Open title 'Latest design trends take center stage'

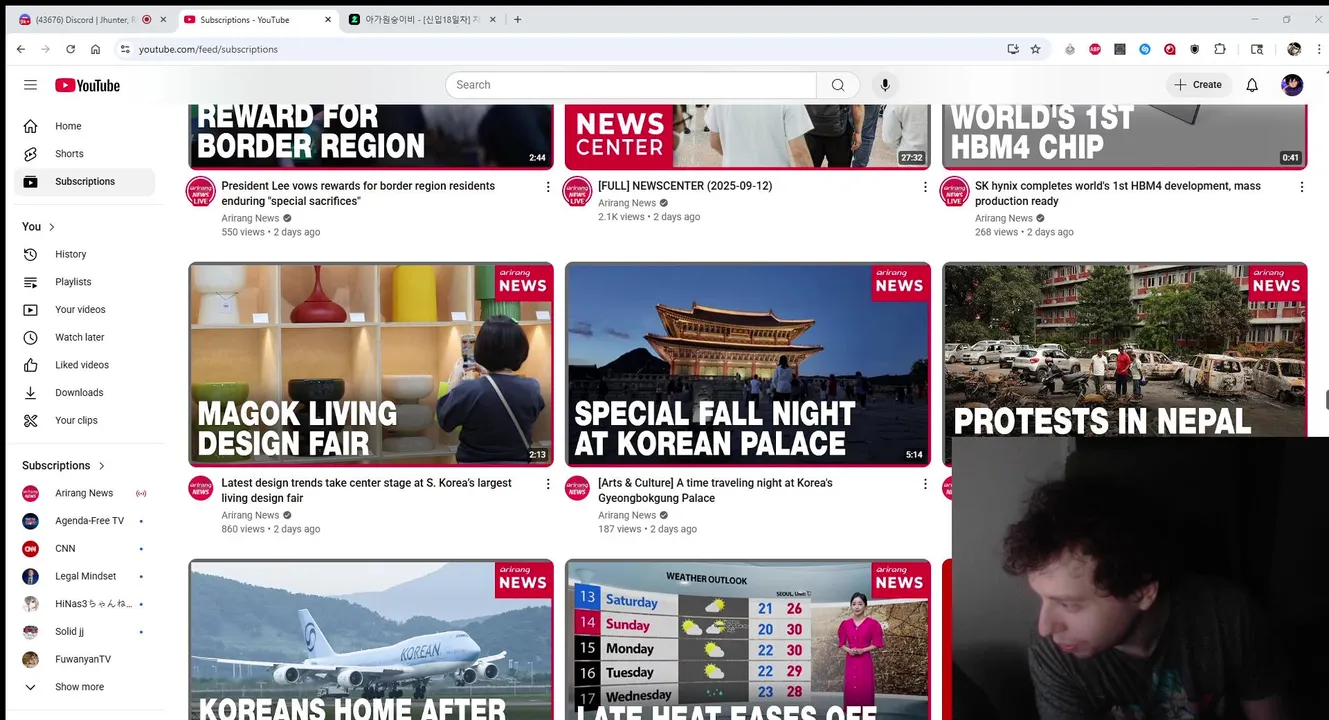coord(366,491)
